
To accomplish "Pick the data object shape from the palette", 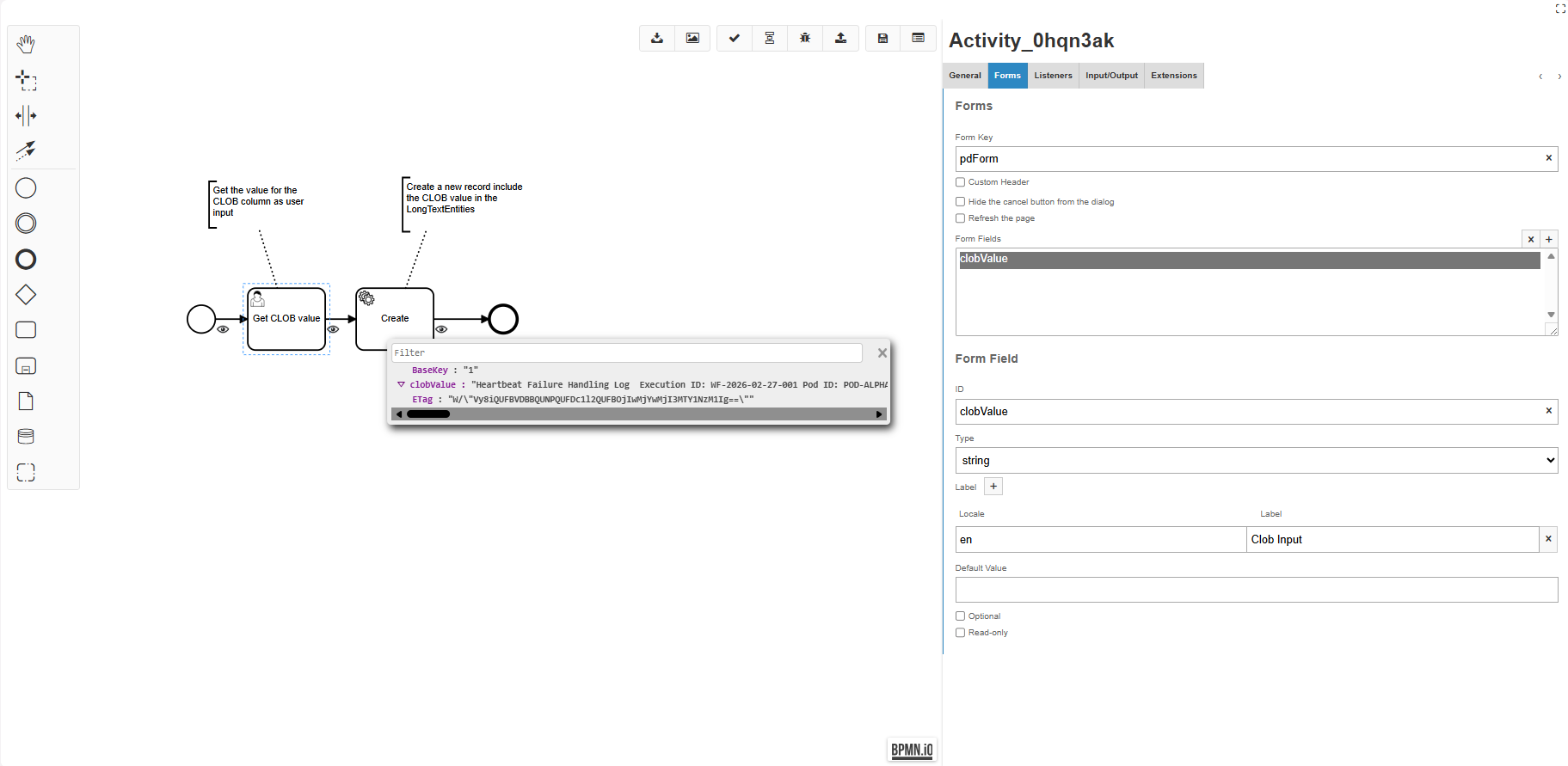I will click(x=26, y=401).
